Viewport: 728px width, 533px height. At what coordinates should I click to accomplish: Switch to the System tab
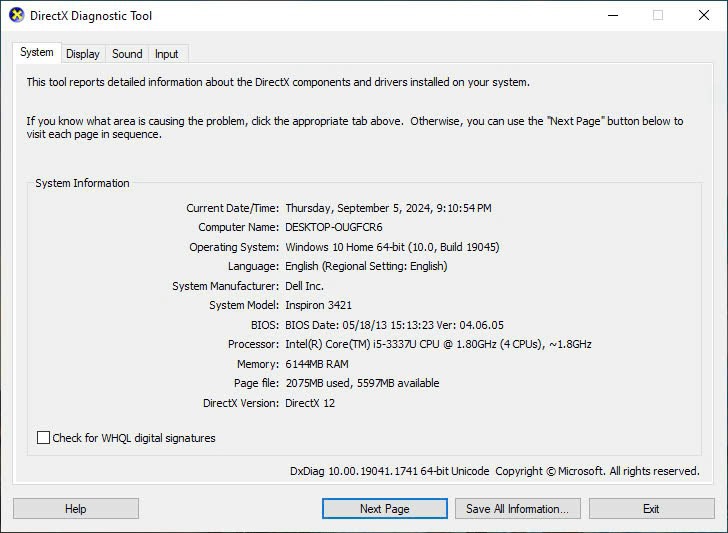pyautogui.click(x=37, y=53)
